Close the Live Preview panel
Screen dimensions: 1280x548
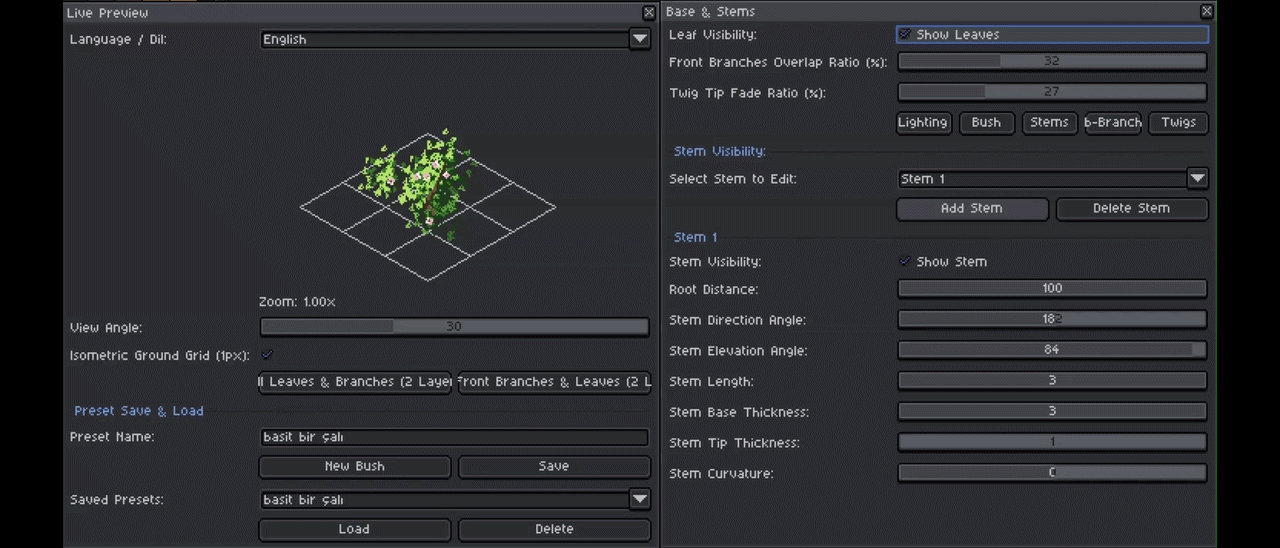649,13
